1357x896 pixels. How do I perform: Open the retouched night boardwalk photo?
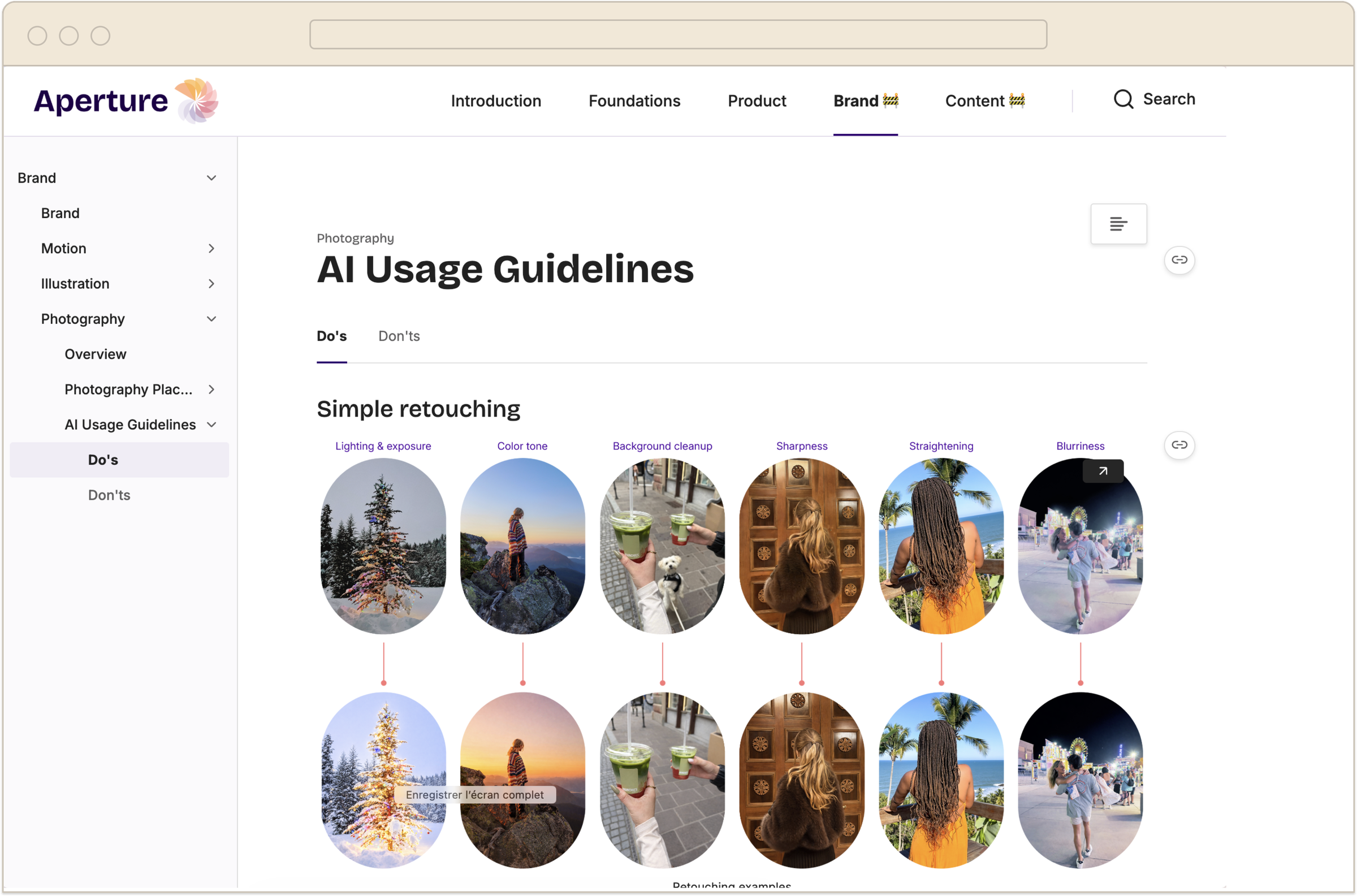point(1080,781)
